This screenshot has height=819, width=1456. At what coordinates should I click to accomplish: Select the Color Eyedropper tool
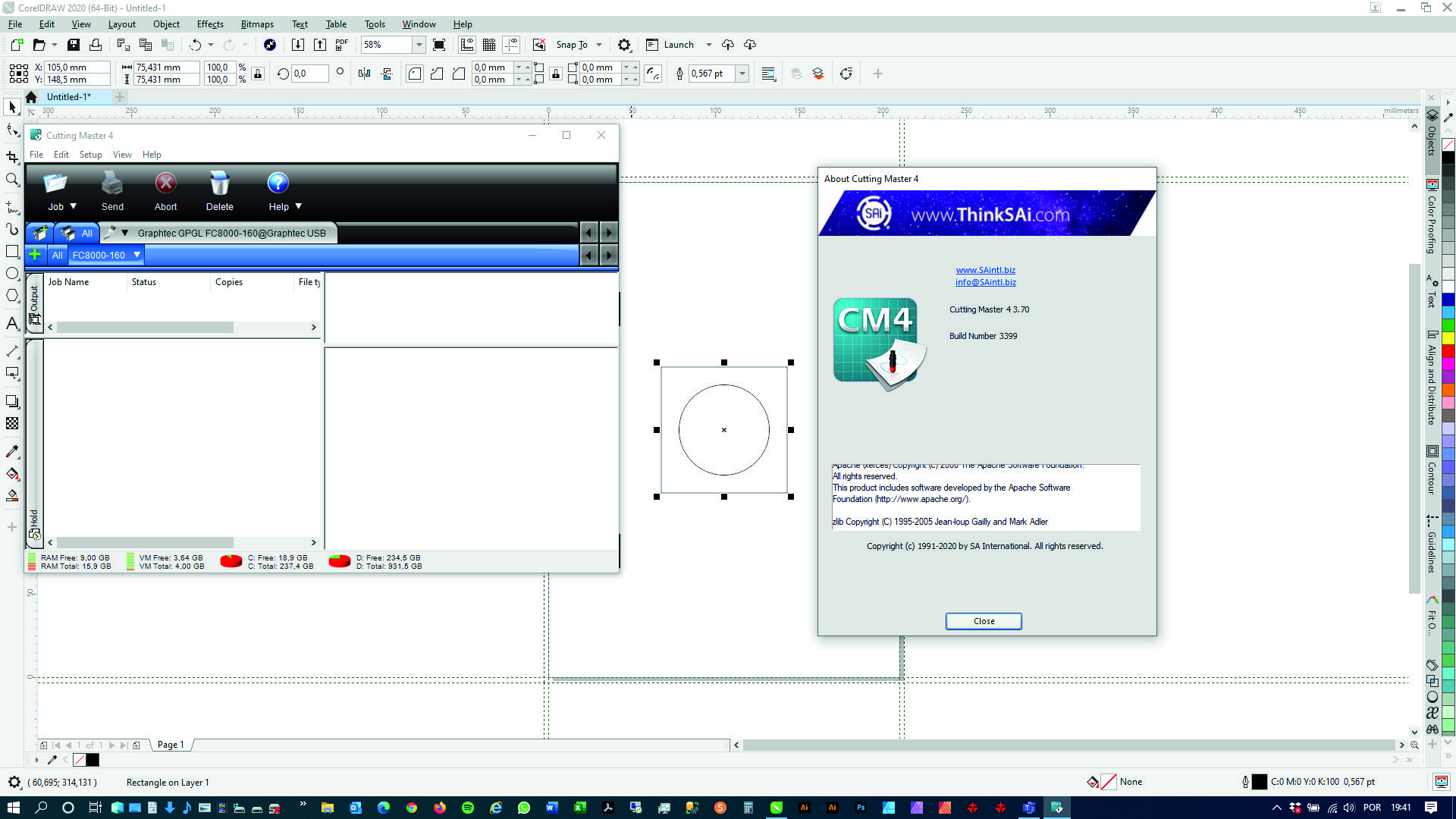coord(12,451)
